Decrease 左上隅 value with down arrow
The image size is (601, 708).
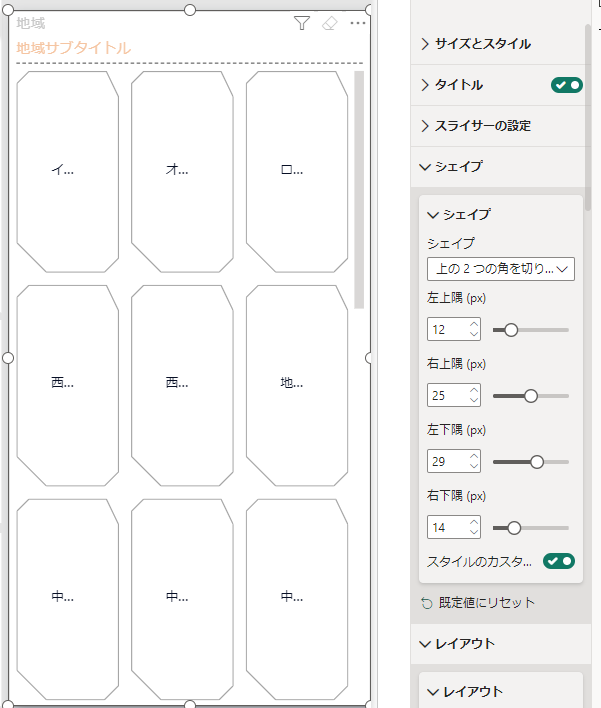pyautogui.click(x=474, y=334)
